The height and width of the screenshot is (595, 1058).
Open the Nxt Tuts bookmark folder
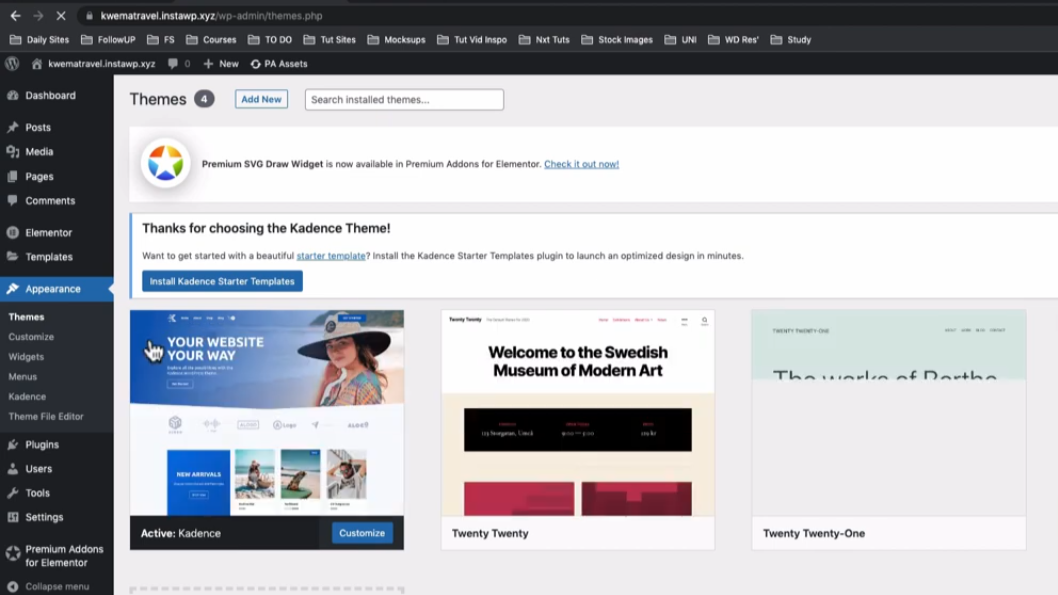[544, 40]
